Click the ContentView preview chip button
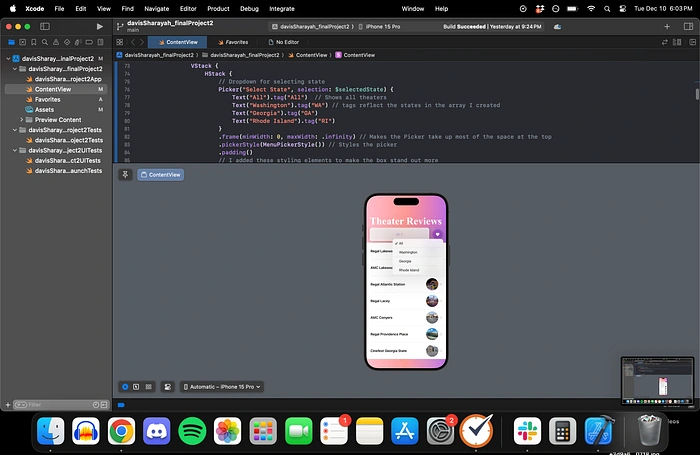The image size is (700, 455). click(160, 174)
